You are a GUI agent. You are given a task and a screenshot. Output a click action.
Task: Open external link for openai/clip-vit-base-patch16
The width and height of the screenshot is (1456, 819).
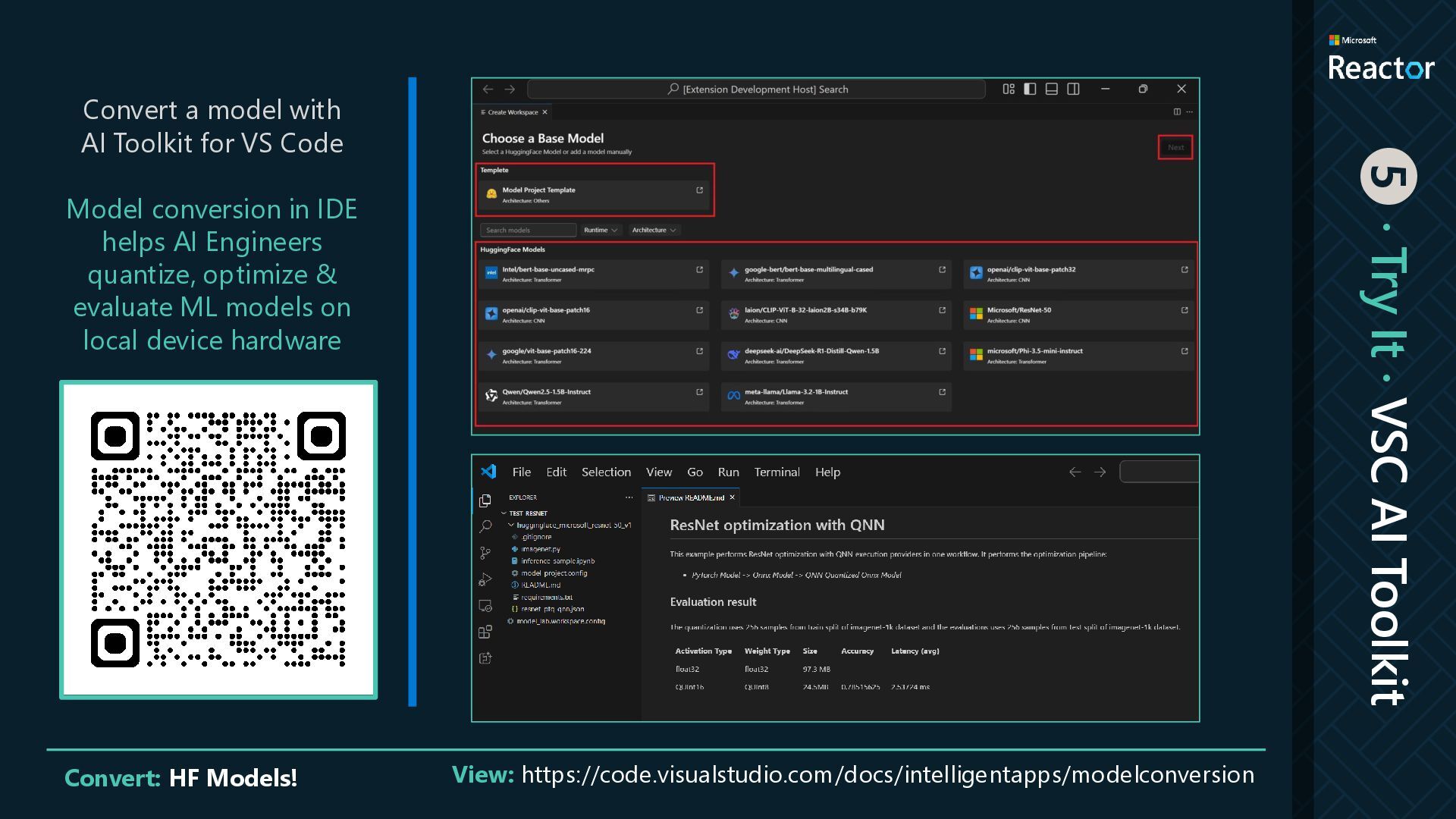click(699, 310)
